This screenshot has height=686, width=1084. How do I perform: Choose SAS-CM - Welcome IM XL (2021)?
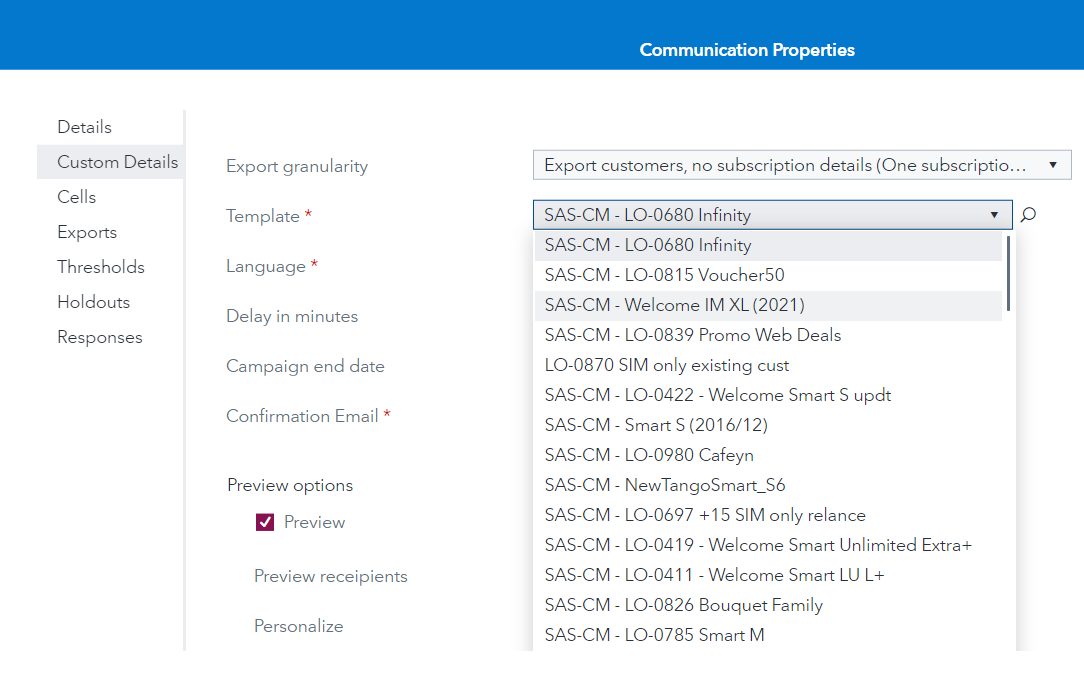[x=675, y=305]
